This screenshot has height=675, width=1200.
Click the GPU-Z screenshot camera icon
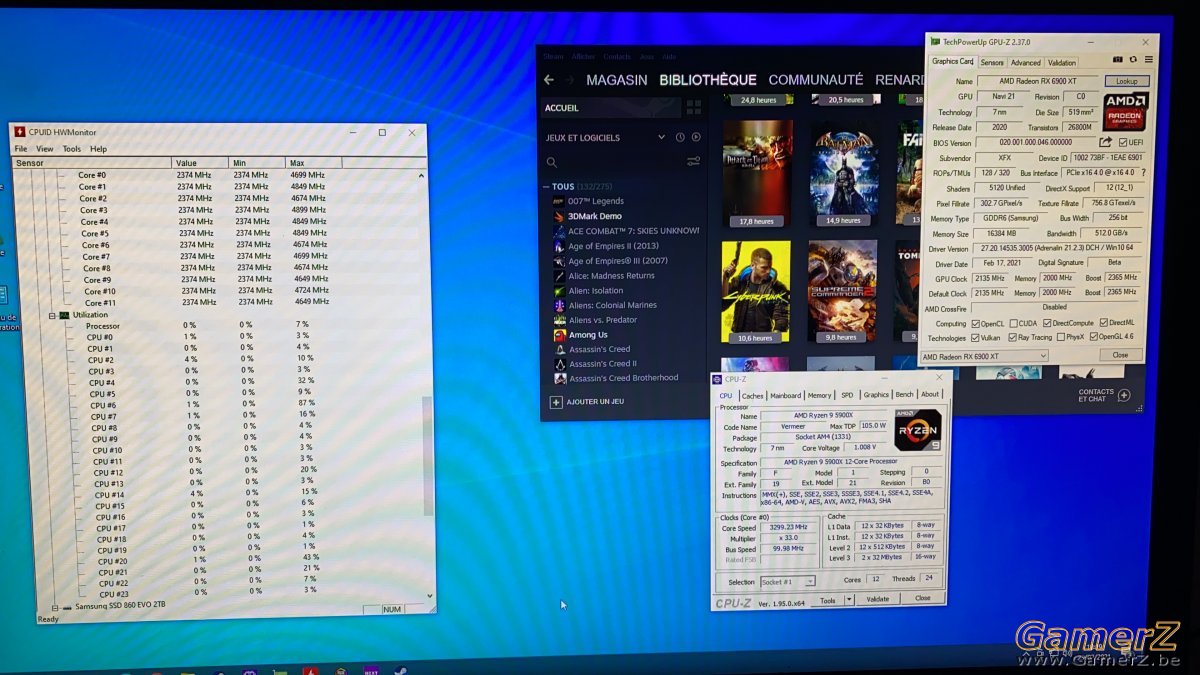pos(1117,61)
